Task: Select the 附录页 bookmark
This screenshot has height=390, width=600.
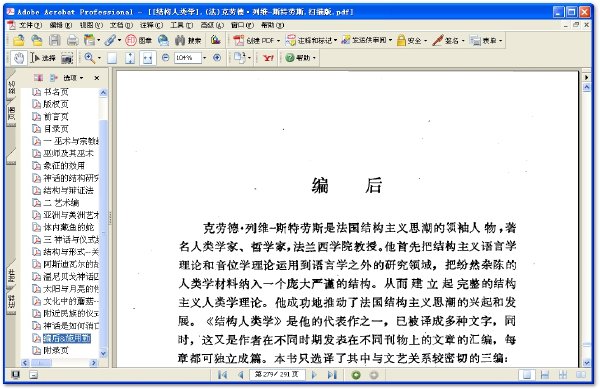Action: (56, 350)
